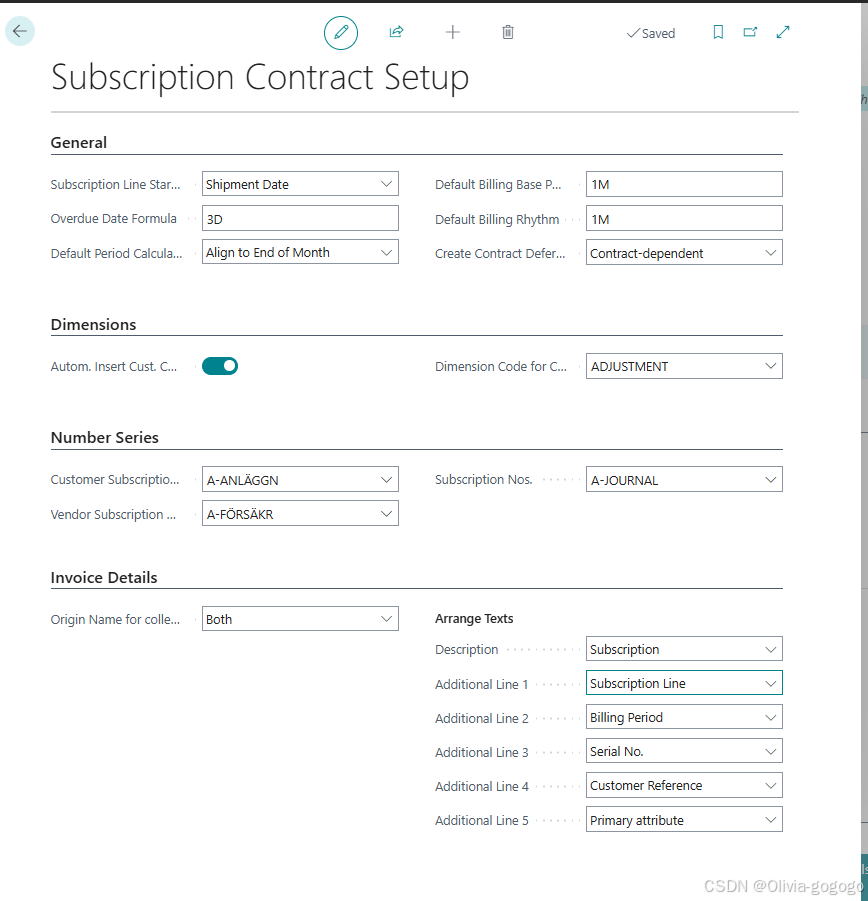868x901 pixels.
Task: Open Additional Line 3 Serial No. dropdown
Action: [770, 750]
